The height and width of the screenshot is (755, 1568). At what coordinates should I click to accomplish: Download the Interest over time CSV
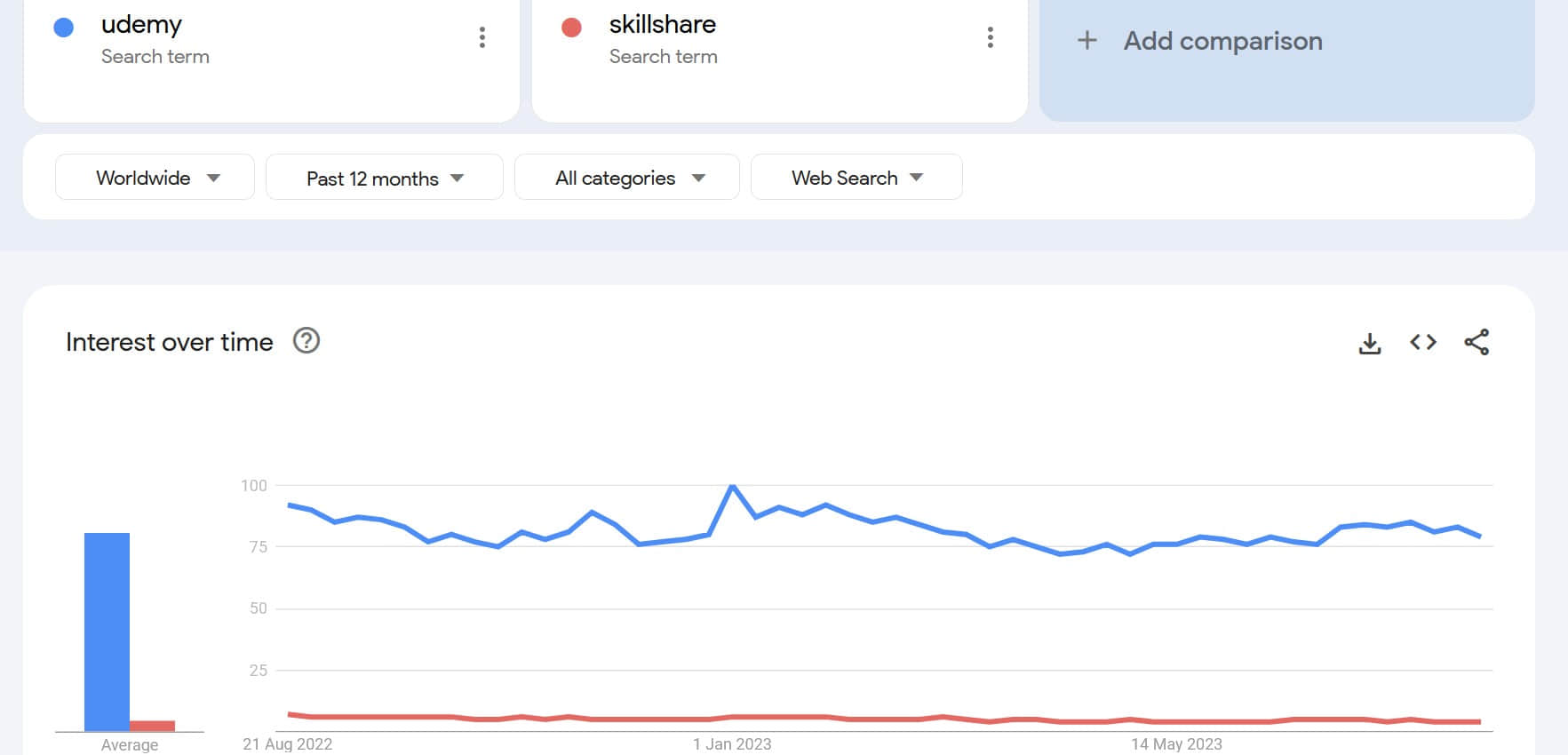pos(1370,343)
